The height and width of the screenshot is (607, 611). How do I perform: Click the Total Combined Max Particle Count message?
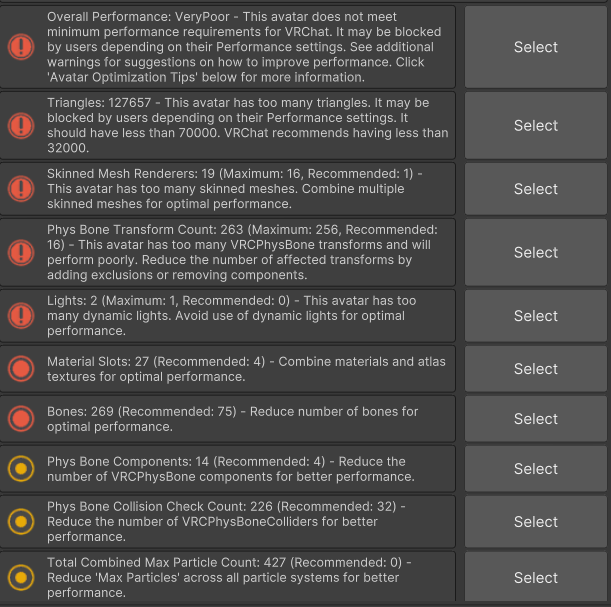click(x=229, y=577)
